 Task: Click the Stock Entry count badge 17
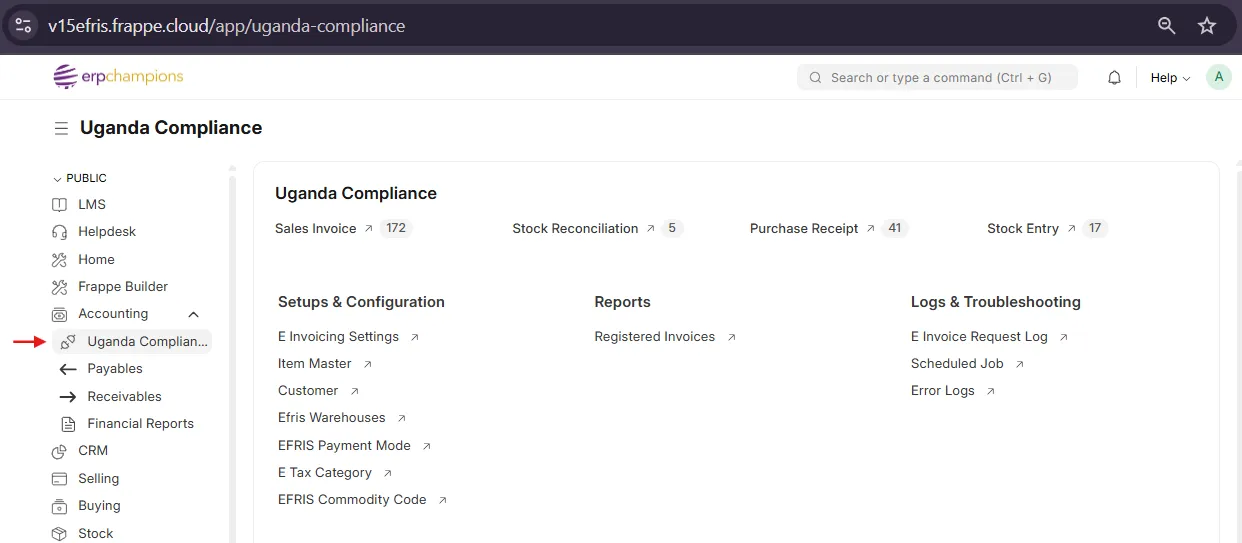point(1095,229)
